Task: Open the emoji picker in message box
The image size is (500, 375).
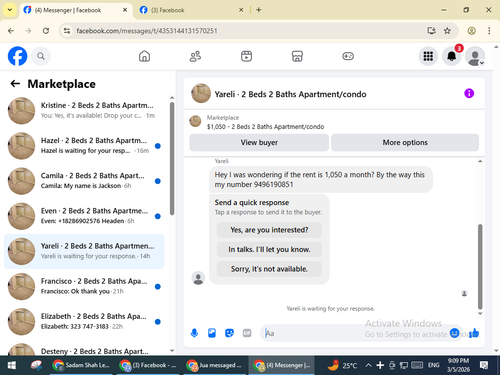Action: pos(454,333)
